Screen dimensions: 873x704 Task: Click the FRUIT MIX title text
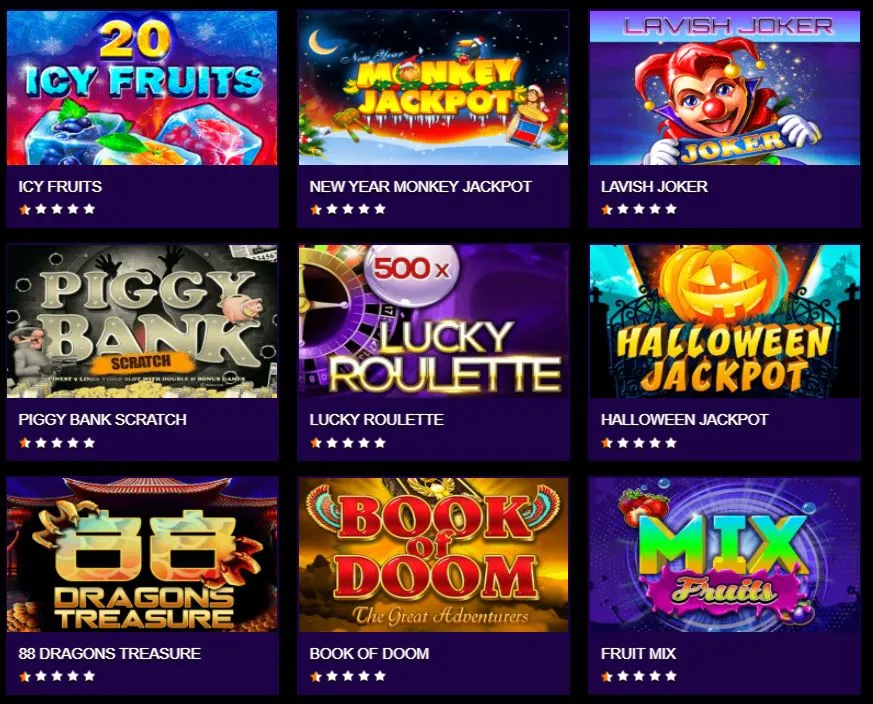pos(638,653)
